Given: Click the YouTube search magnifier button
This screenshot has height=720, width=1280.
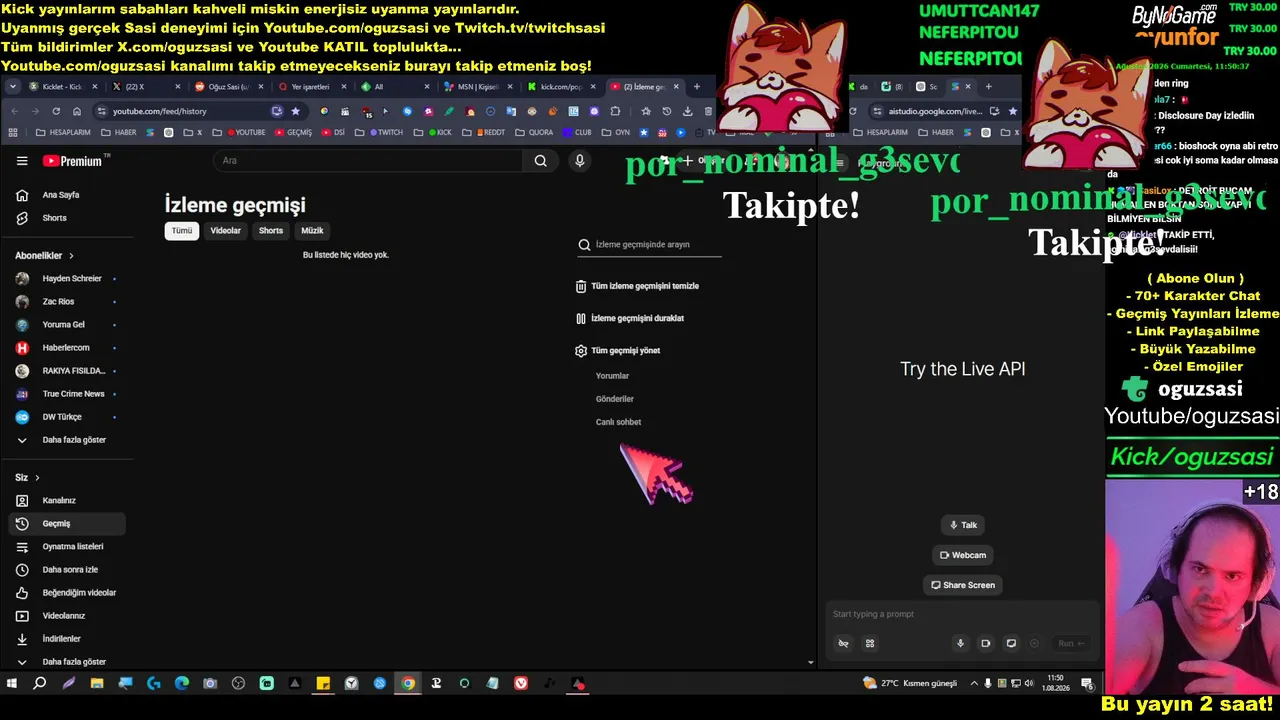Looking at the screenshot, I should [540, 161].
